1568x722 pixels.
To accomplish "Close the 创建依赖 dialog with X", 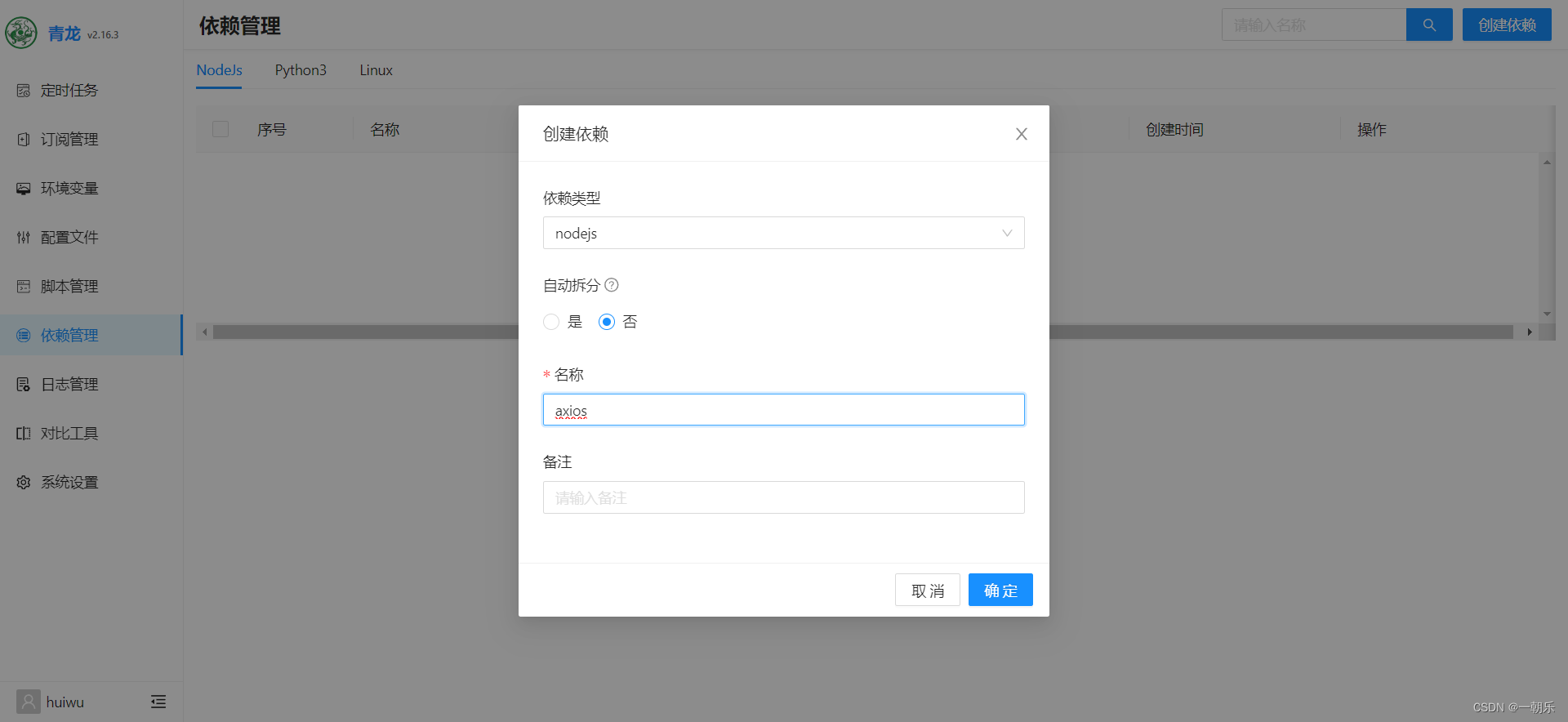I will [x=1021, y=134].
